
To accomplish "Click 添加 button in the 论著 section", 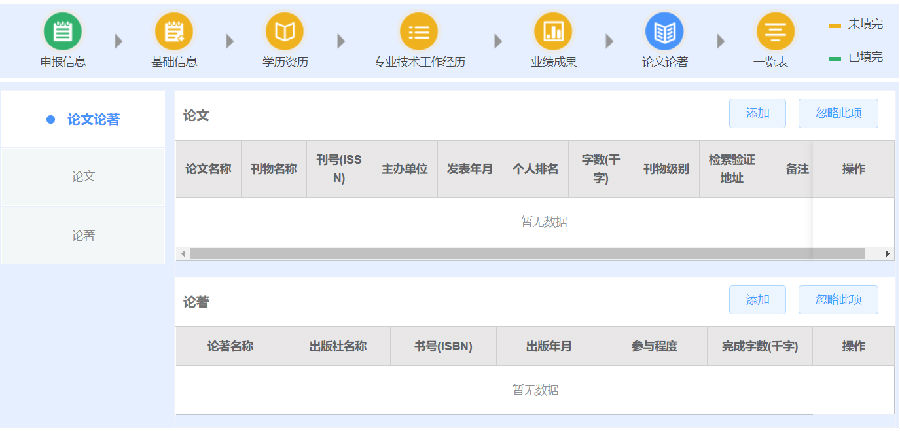I will 757,299.
